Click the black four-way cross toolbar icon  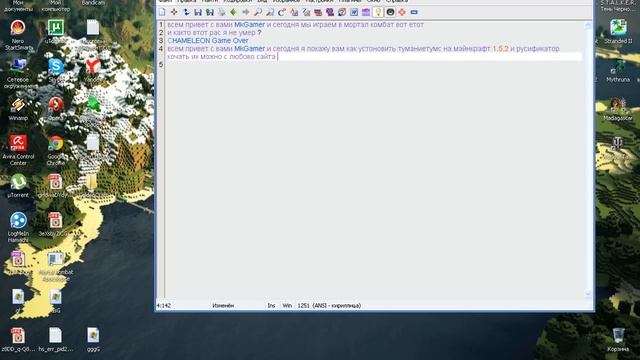point(174,12)
